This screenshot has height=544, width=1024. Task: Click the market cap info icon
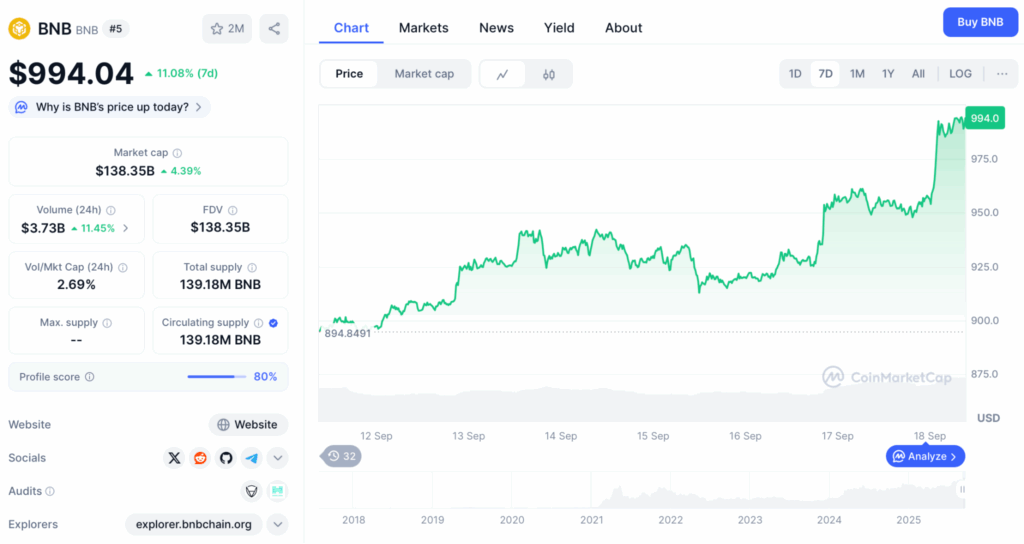pos(177,153)
